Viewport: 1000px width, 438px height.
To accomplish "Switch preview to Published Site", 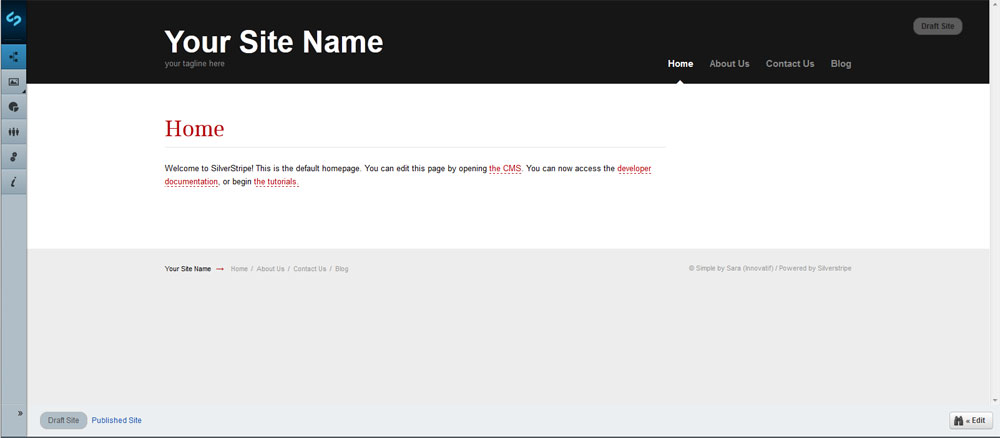I will (x=117, y=420).
